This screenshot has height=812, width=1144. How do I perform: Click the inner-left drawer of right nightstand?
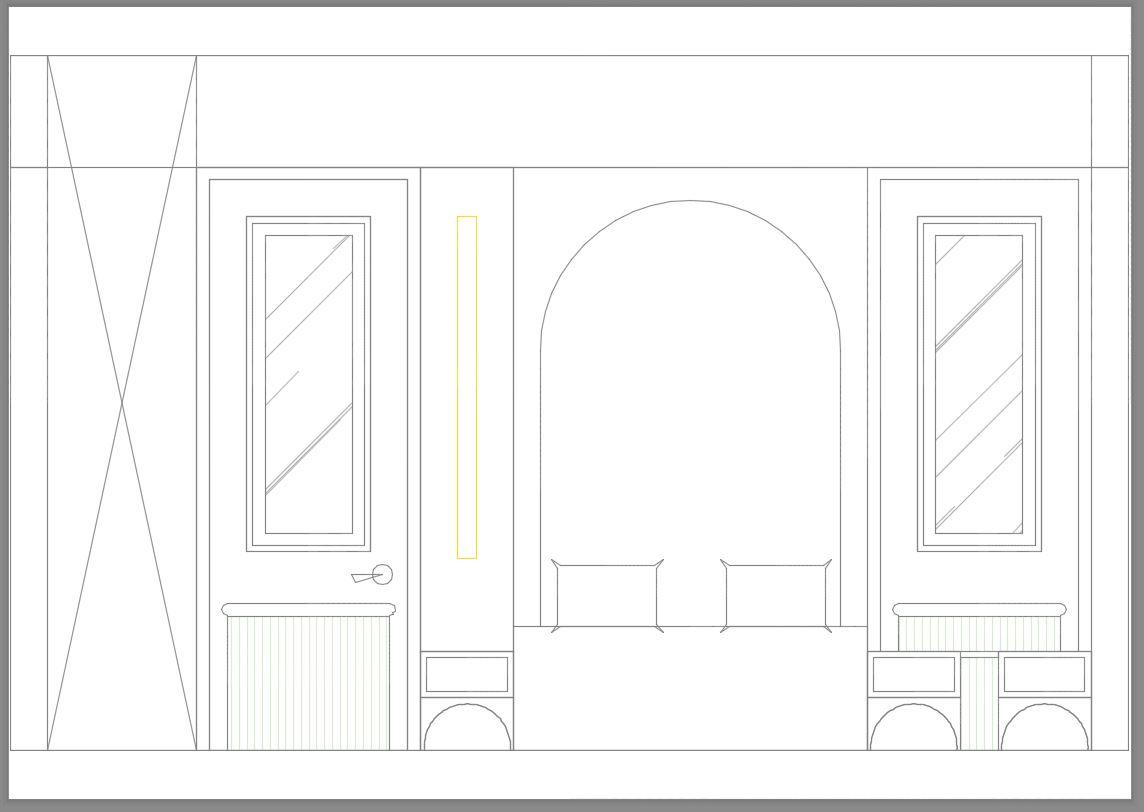(x=914, y=675)
